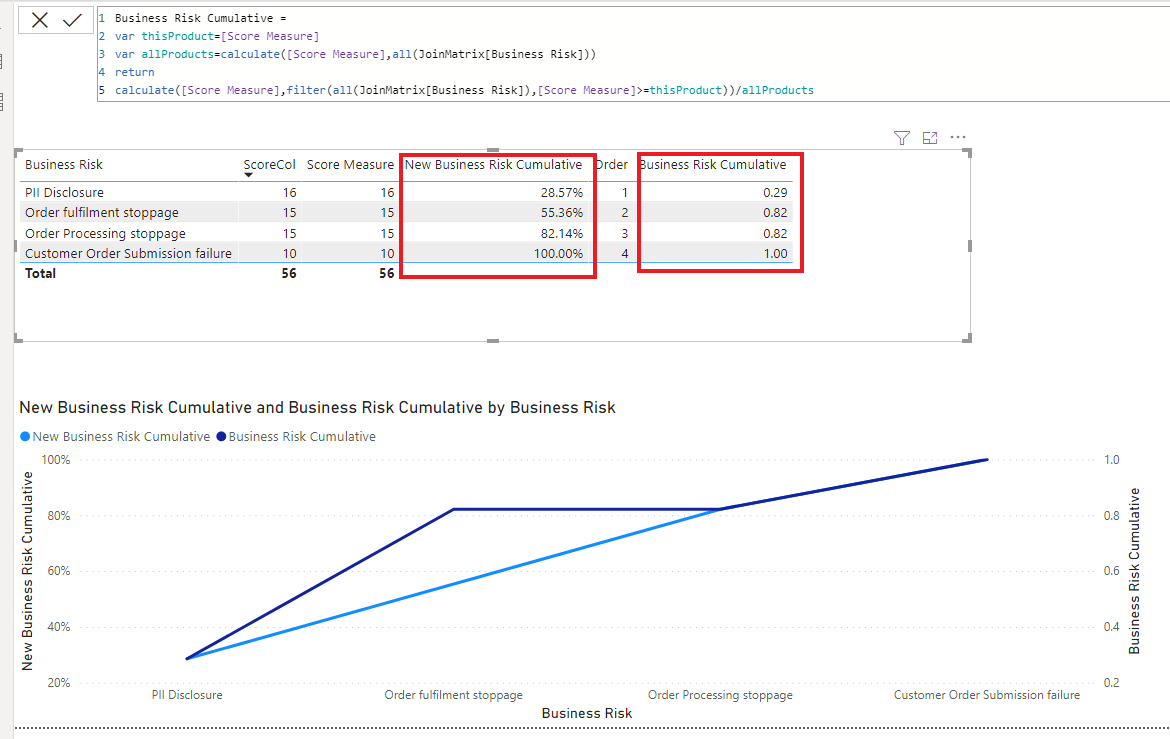Click formula line 3 allProducts variable
This screenshot has height=739, width=1170.
point(178,54)
